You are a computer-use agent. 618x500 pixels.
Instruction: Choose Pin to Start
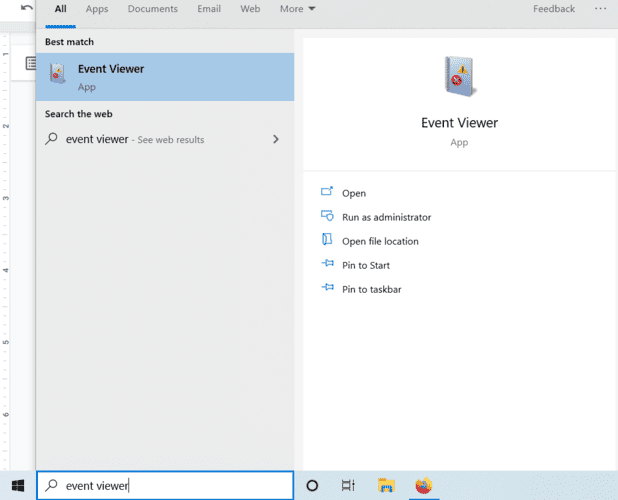(x=366, y=265)
